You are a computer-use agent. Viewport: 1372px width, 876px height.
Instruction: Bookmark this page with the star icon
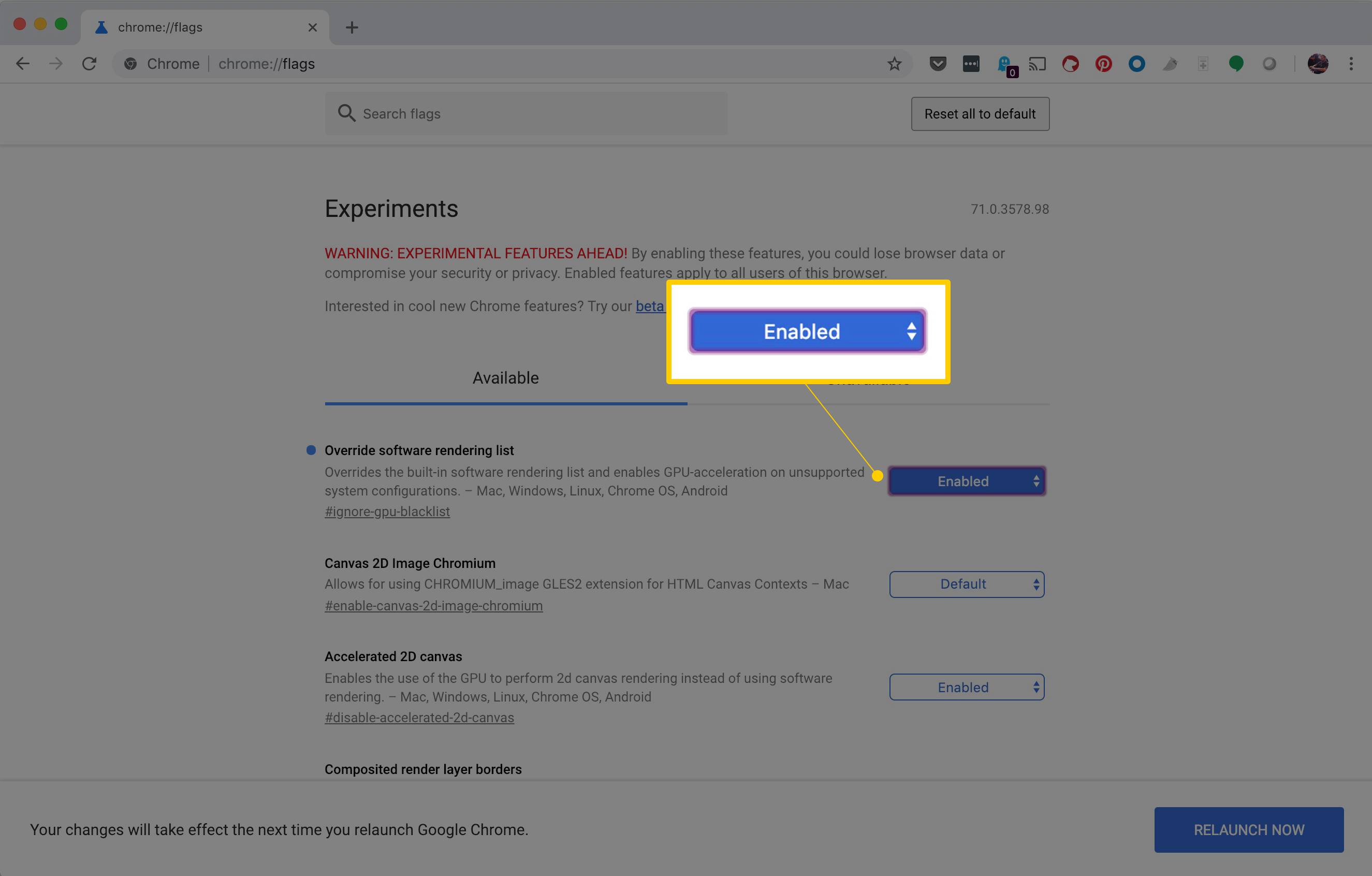pos(894,64)
